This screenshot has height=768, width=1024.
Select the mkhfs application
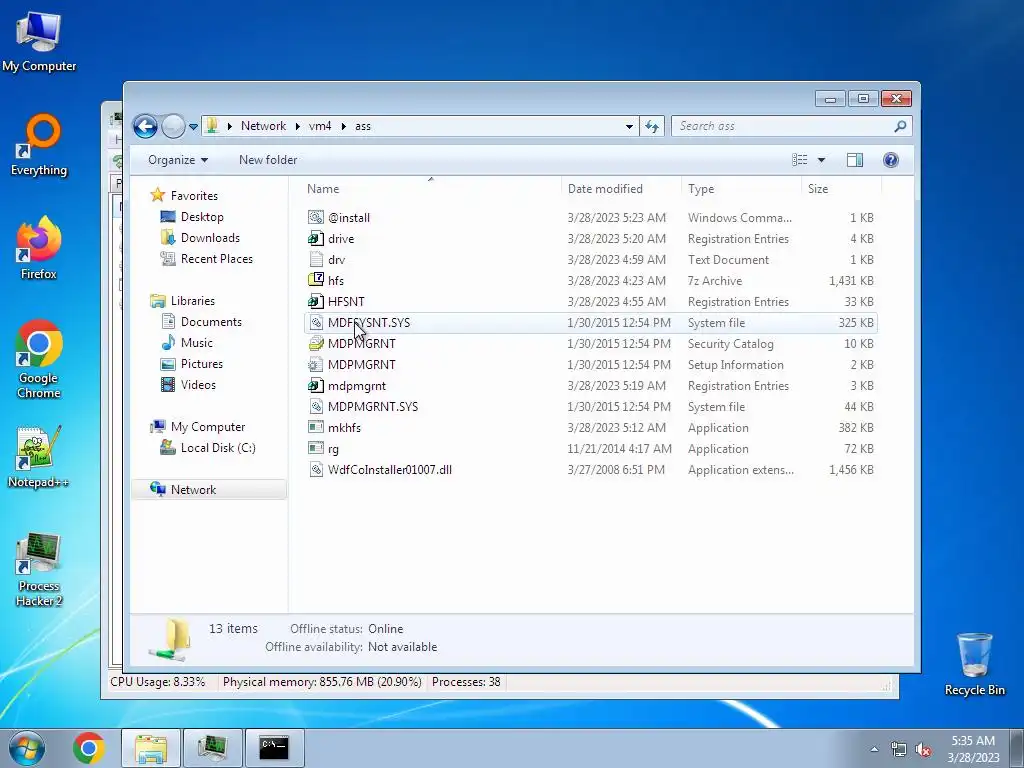tap(590, 428)
